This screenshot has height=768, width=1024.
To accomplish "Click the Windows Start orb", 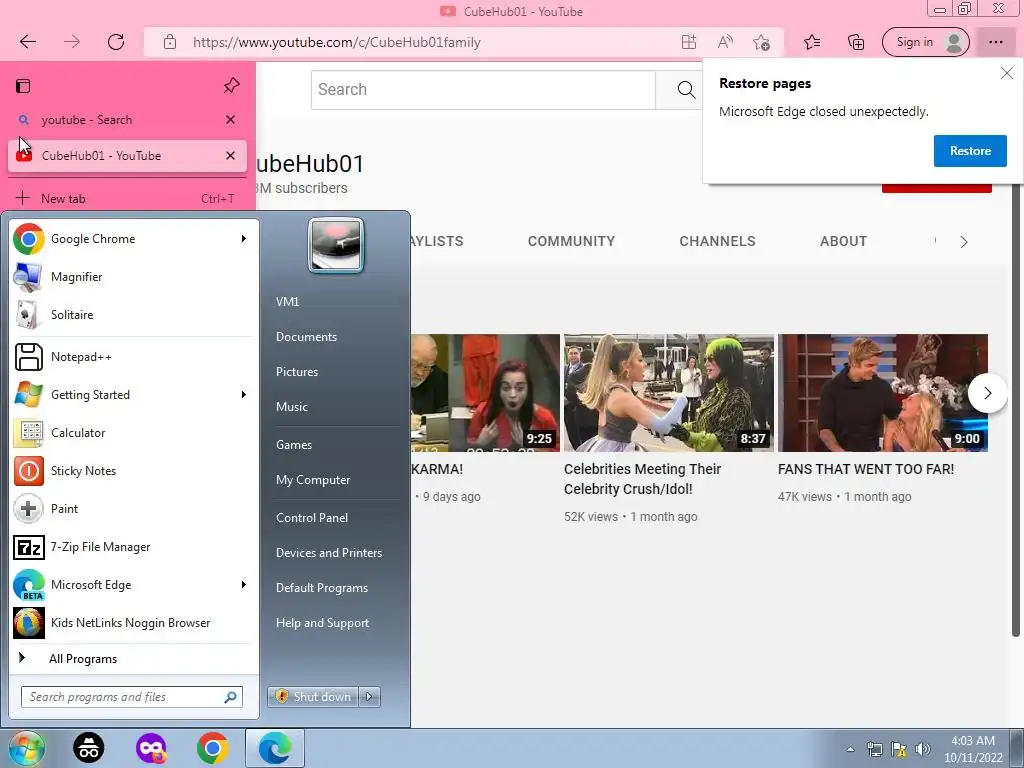I will tap(27, 748).
